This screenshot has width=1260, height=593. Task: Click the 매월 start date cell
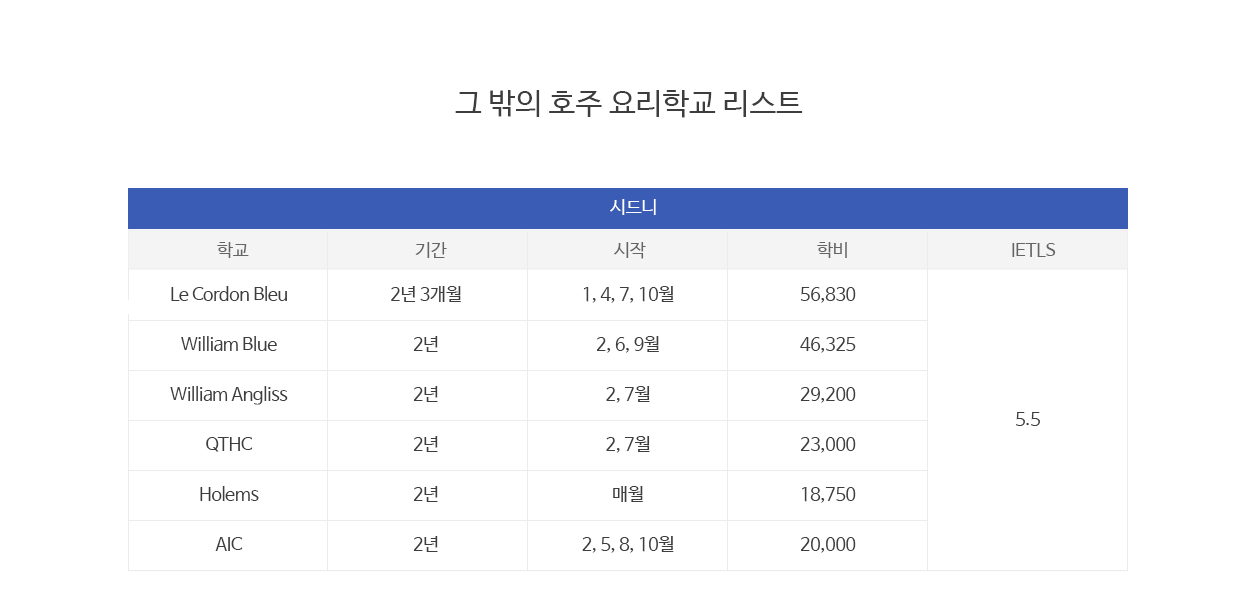[628, 495]
